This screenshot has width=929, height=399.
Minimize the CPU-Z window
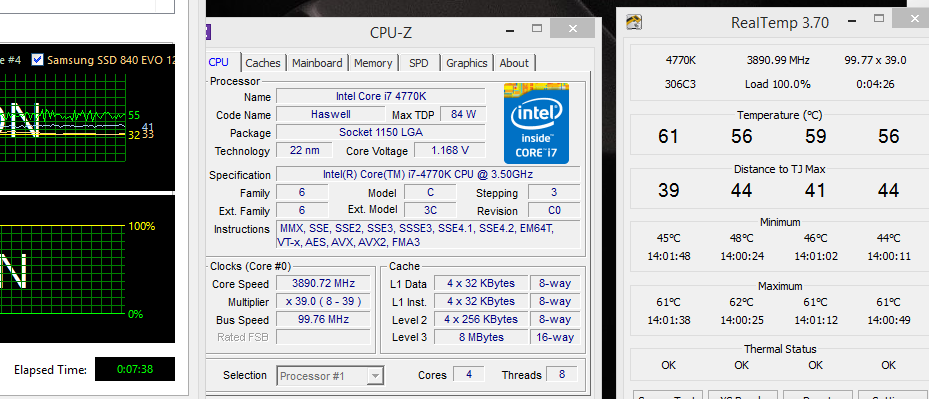click(509, 30)
